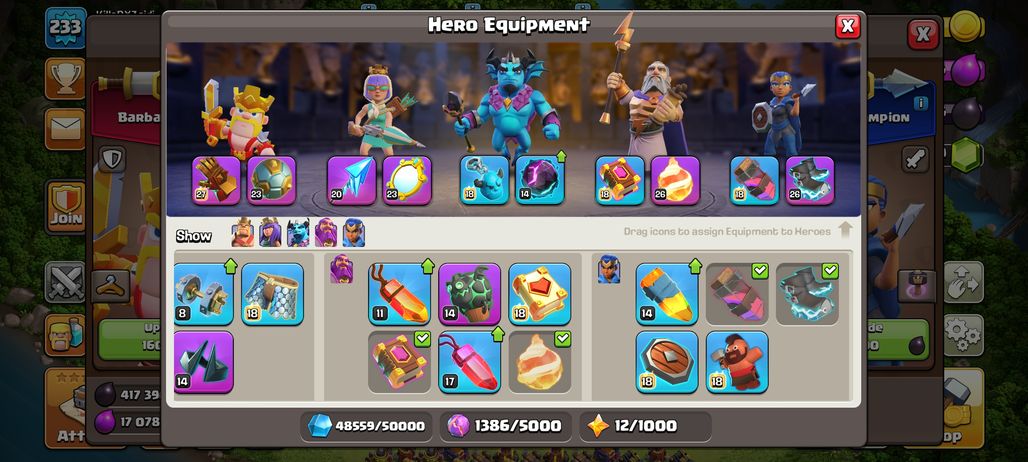Screen dimensions: 1028x462
Task: Tap the upgrade arrow on Dark Orb
Action: pyautogui.click(x=561, y=157)
